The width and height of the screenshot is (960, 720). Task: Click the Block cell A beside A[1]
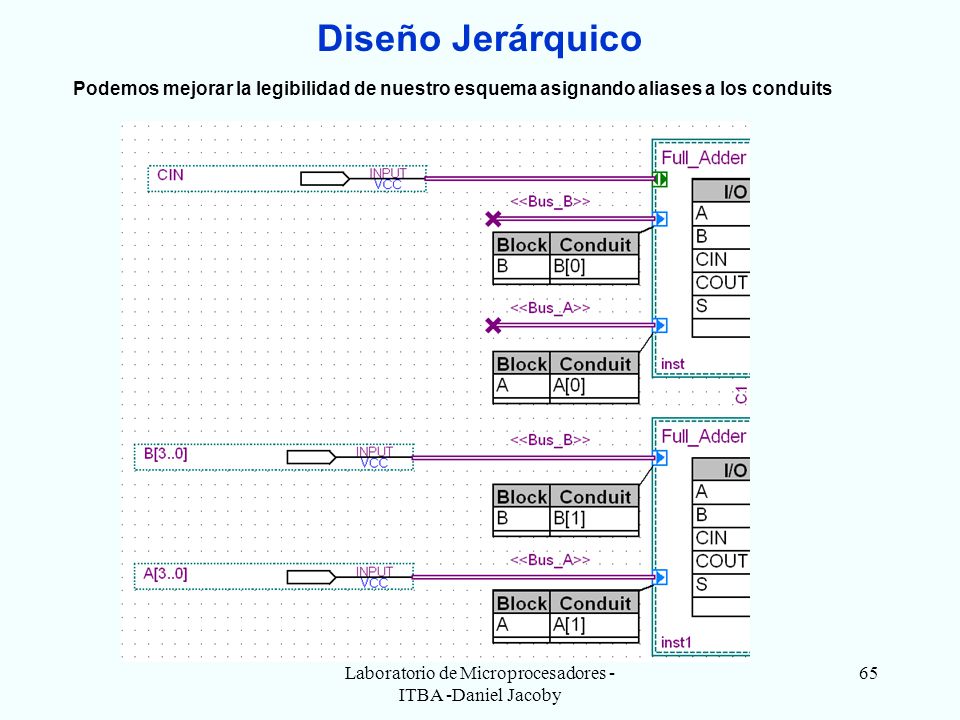(522, 625)
